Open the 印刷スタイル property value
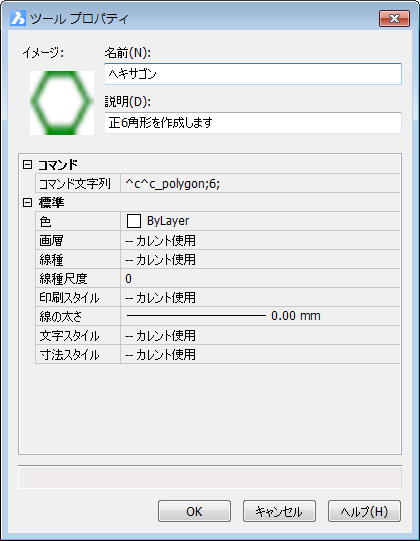The image size is (420, 541). coord(260,297)
